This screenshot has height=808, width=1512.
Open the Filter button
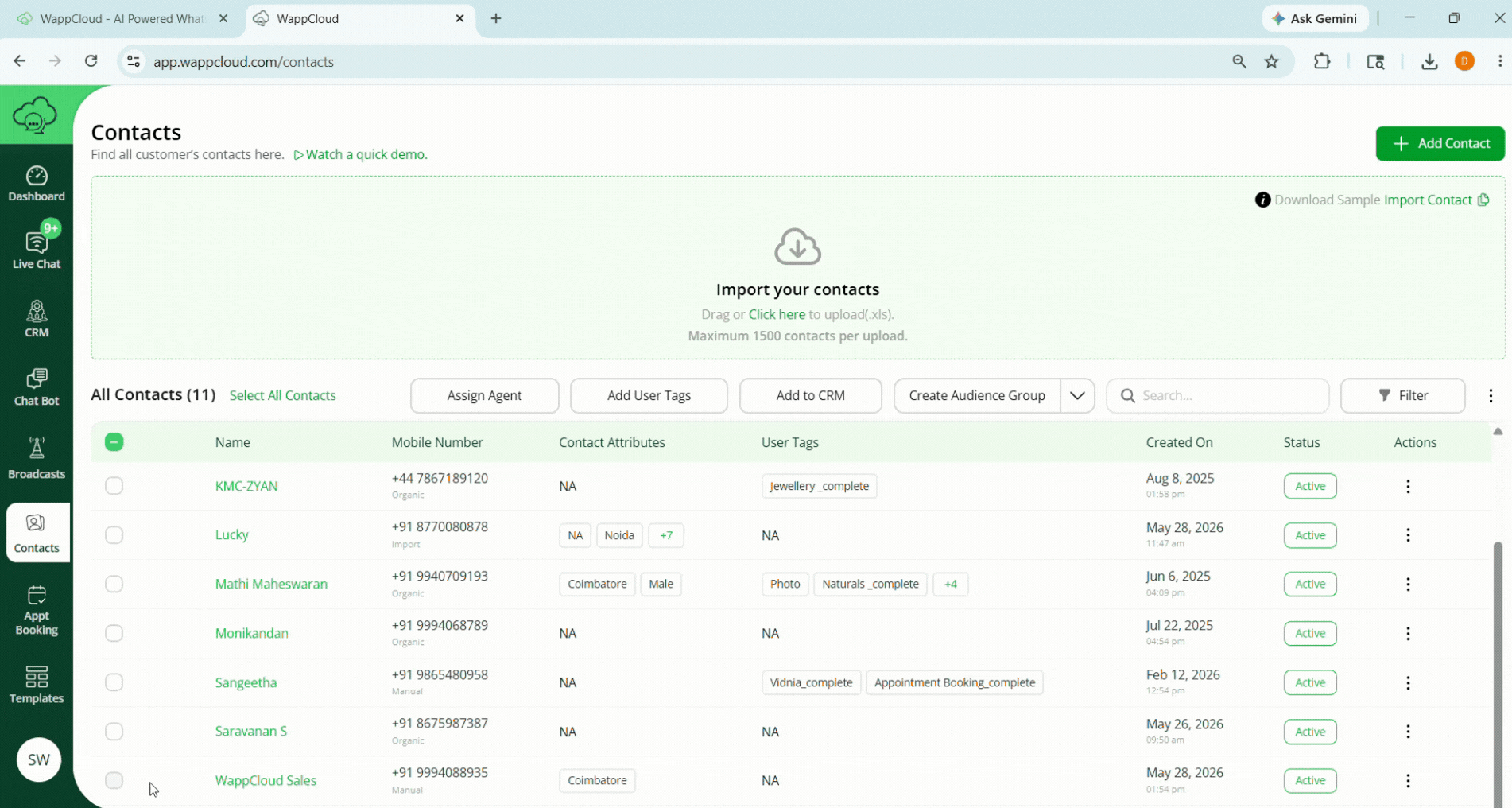pos(1402,395)
